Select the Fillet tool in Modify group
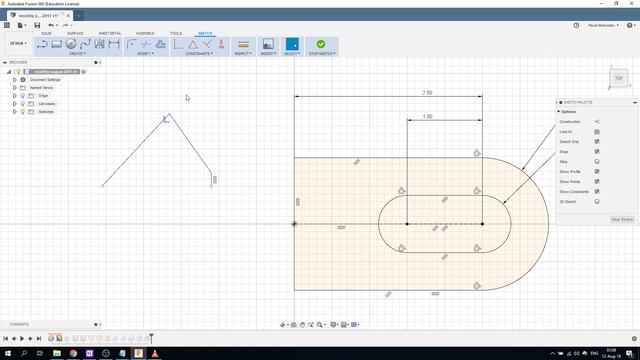The image size is (640, 360). point(131,44)
